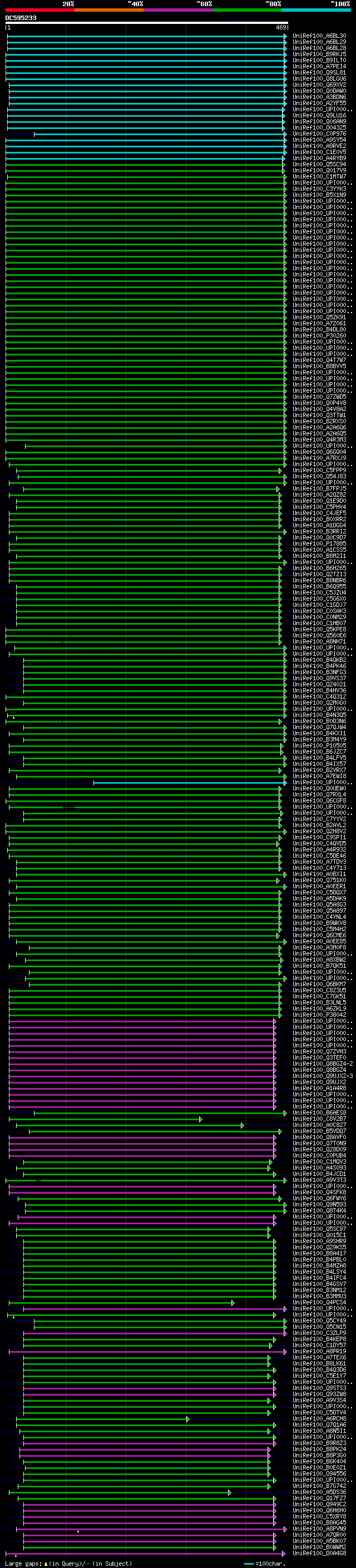Click the label UniRef100_C5PHV4
This screenshot has width=356, height=1568.
(x=319, y=507)
